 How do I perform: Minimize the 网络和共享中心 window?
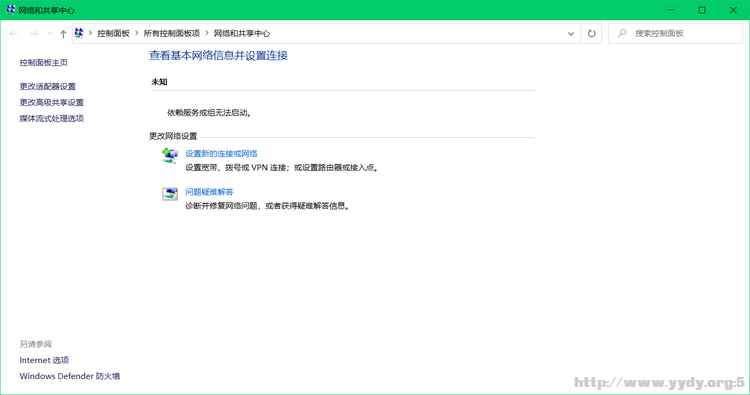tap(671, 10)
